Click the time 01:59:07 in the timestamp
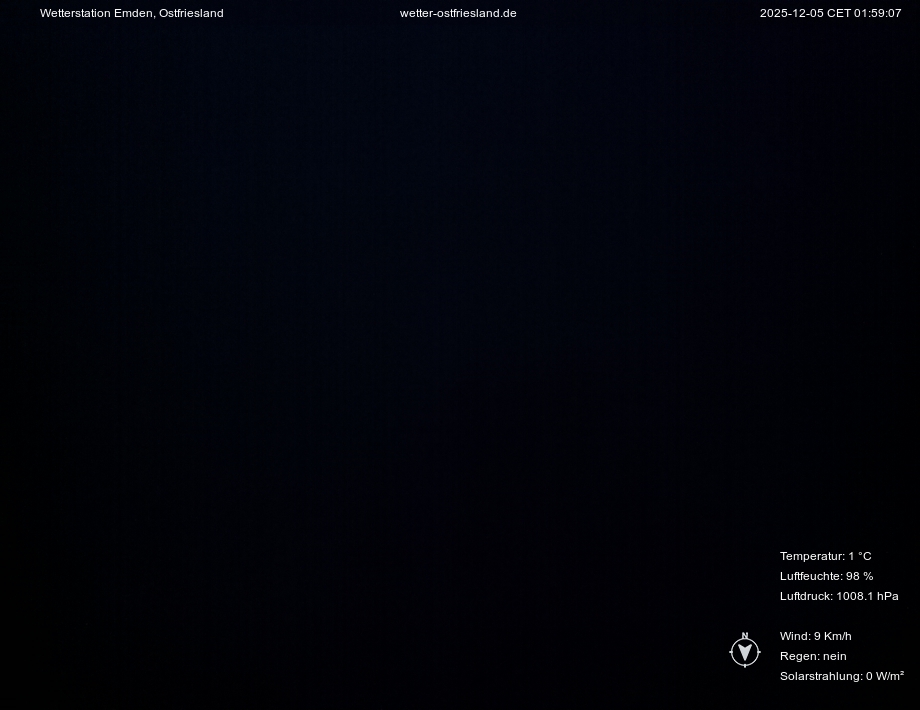 (878, 13)
